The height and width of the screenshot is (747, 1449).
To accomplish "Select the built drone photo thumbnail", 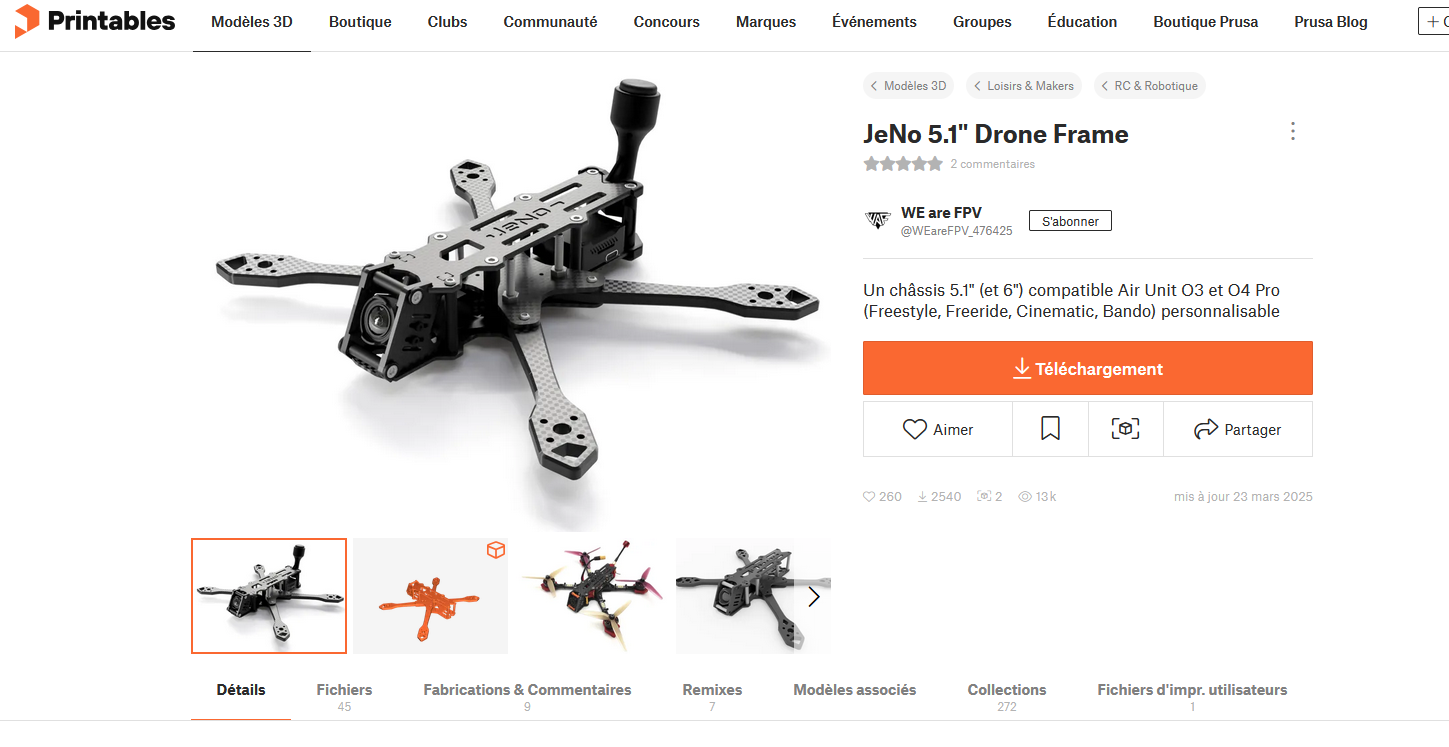I will tap(592, 596).
